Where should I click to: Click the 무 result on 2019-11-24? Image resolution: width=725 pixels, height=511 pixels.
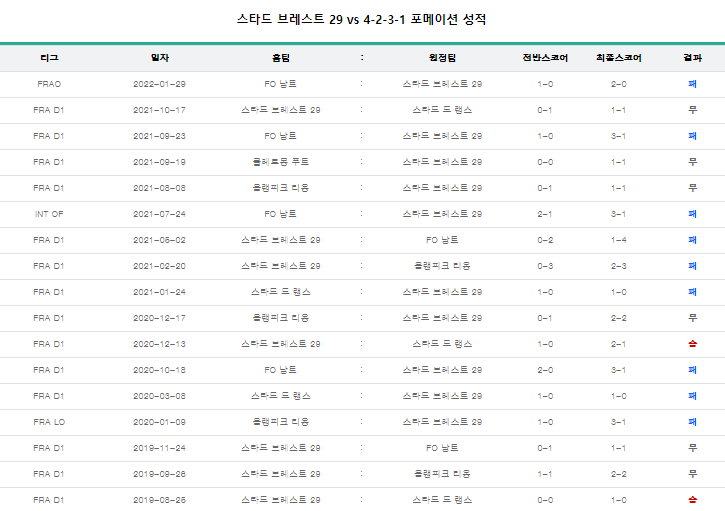point(692,448)
